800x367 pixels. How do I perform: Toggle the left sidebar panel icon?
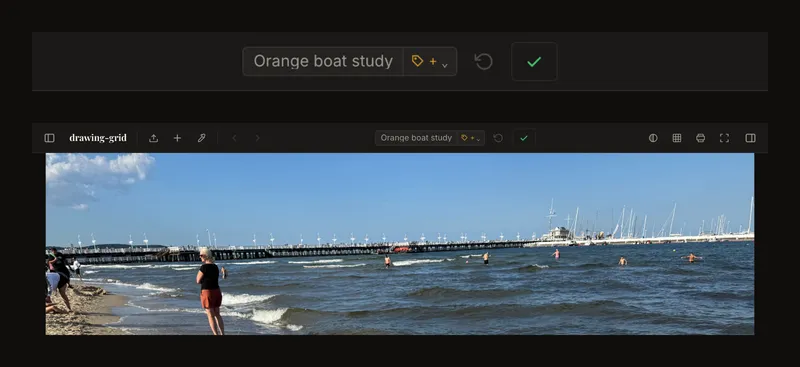click(x=49, y=138)
